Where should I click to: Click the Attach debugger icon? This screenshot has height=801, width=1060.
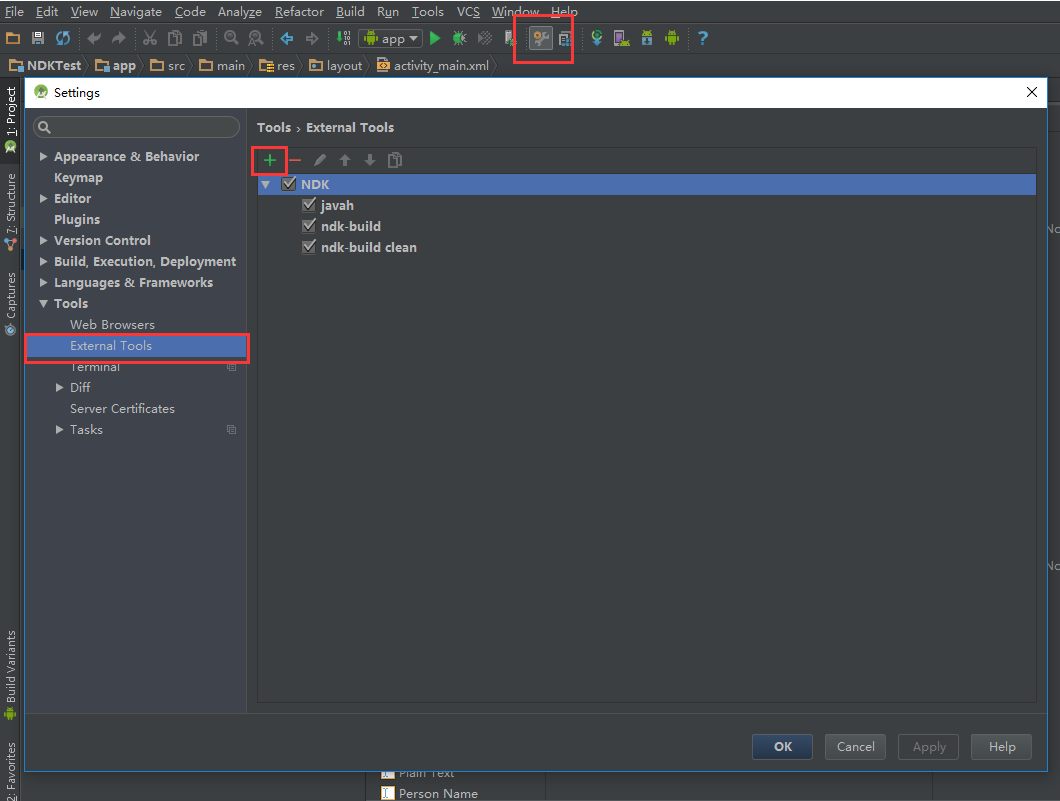[485, 39]
